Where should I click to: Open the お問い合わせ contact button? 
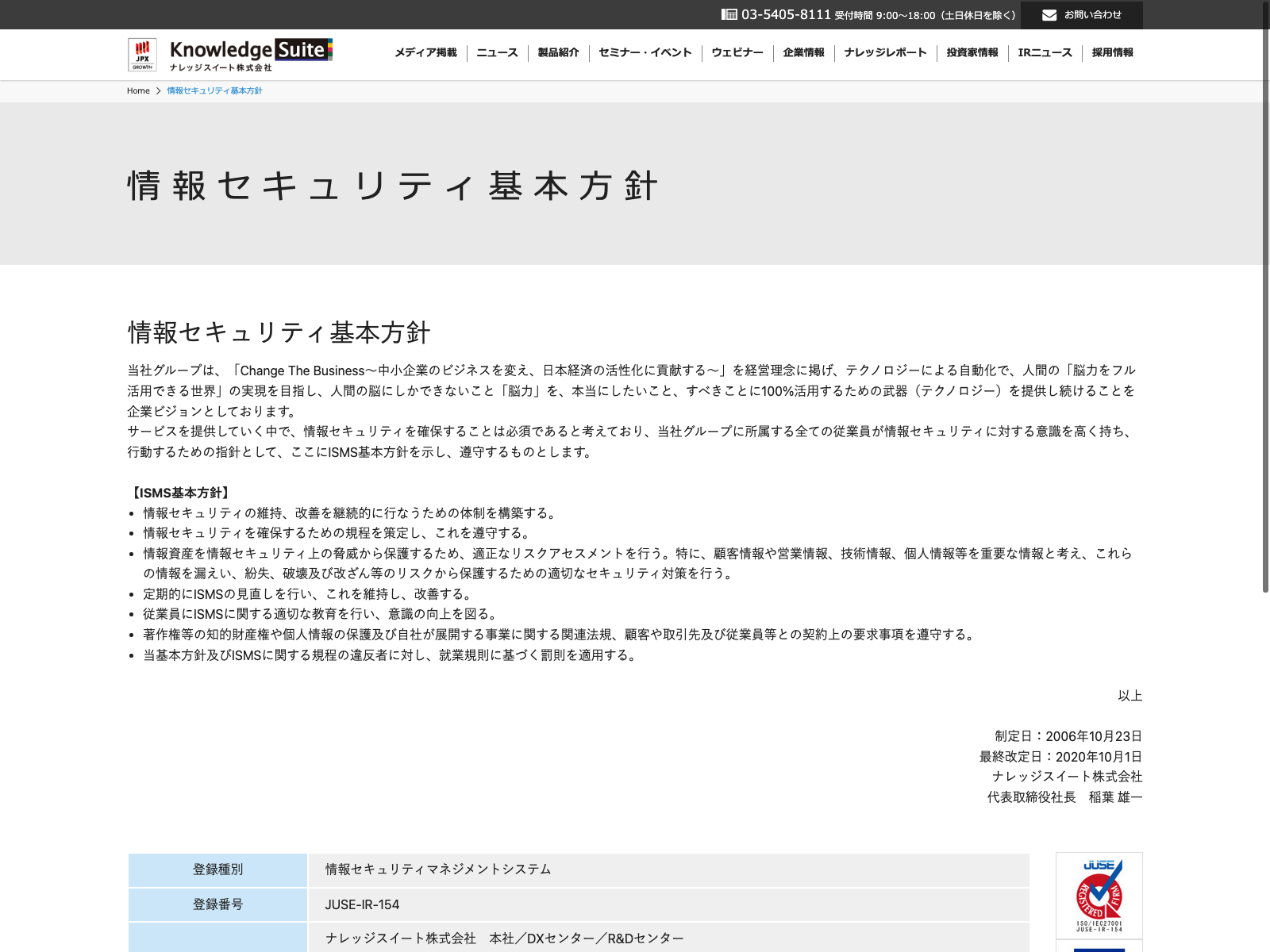[x=1081, y=15]
